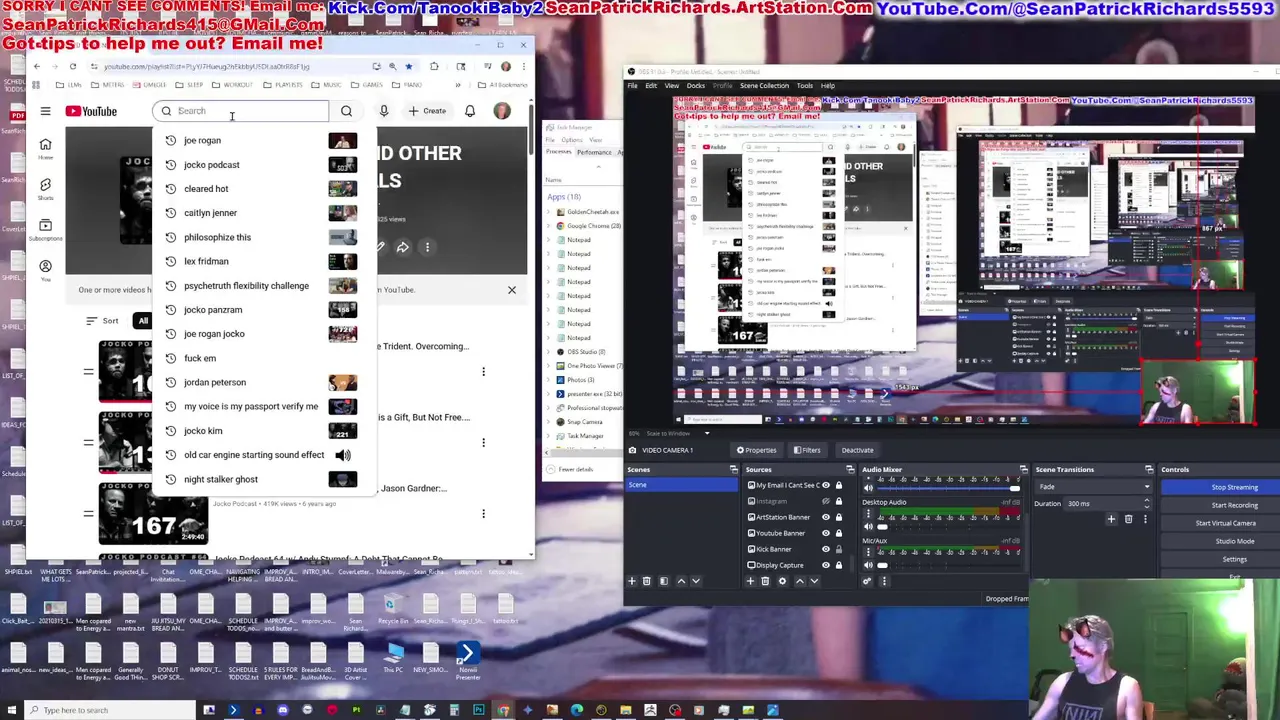Viewport: 1280px width, 720px height.
Task: Show the Instagram source via eye icon
Action: tap(826, 501)
